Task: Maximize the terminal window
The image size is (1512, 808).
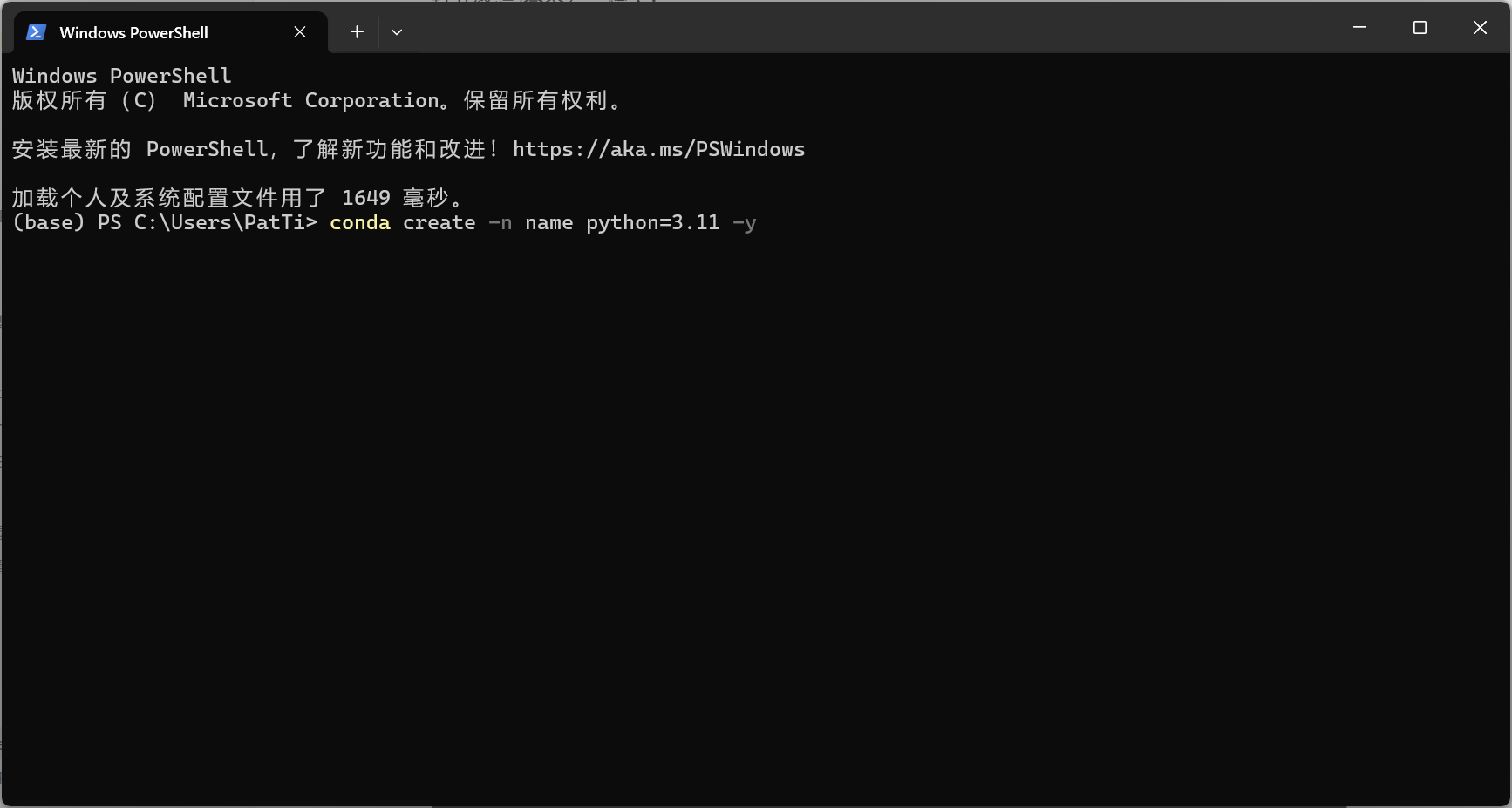Action: tap(1420, 28)
